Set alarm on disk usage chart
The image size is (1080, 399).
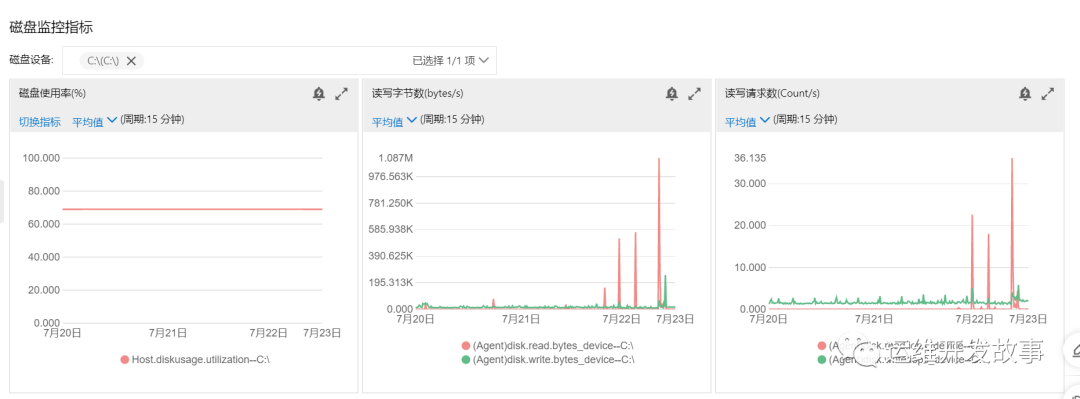tap(318, 94)
